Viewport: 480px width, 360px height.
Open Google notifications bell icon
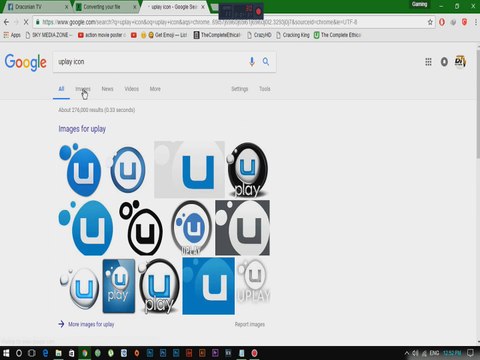(x=444, y=62)
